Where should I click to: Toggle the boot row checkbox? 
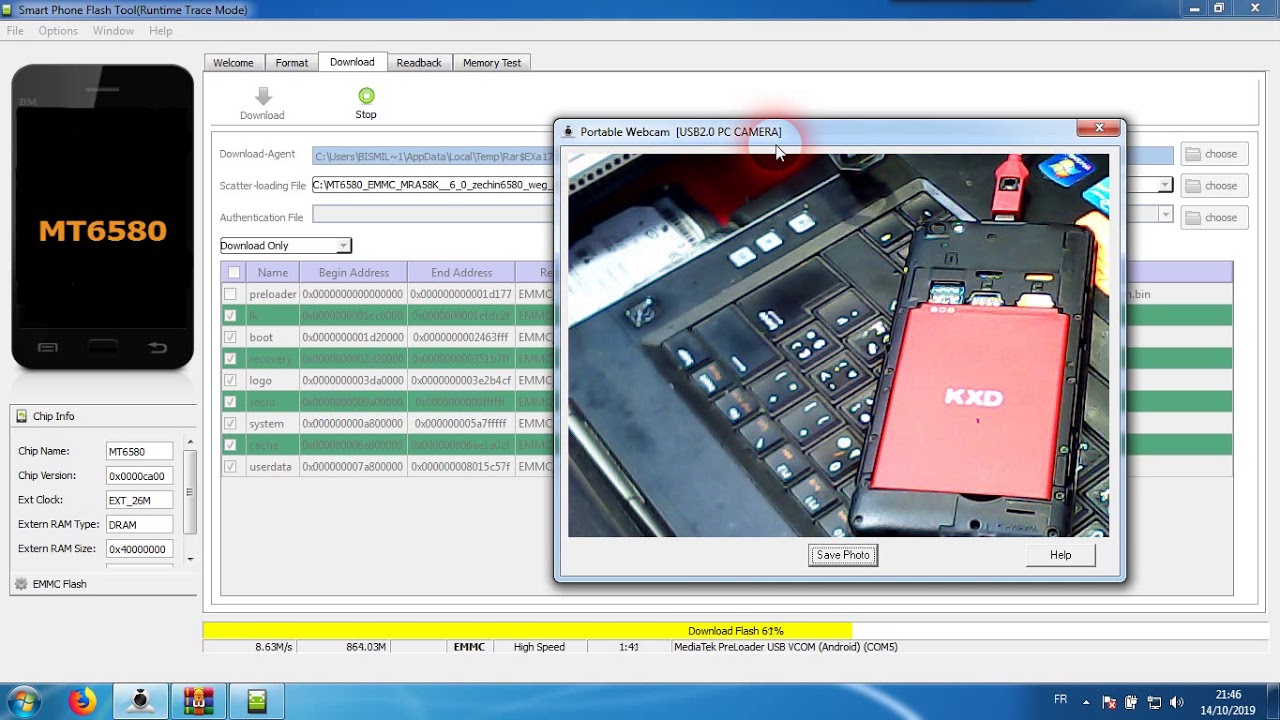(x=231, y=337)
